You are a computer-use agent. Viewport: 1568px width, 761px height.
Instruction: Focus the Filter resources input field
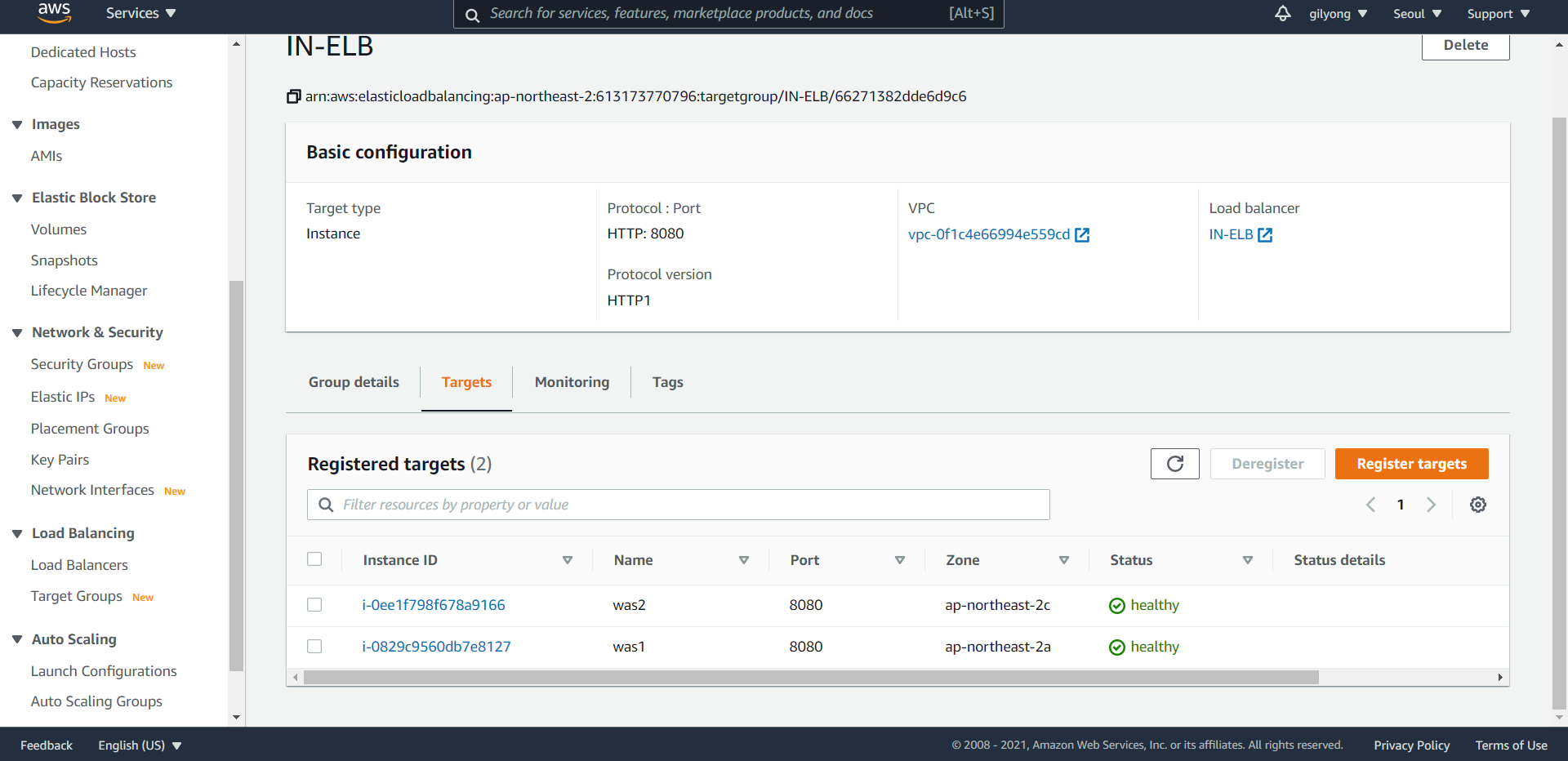[679, 505]
